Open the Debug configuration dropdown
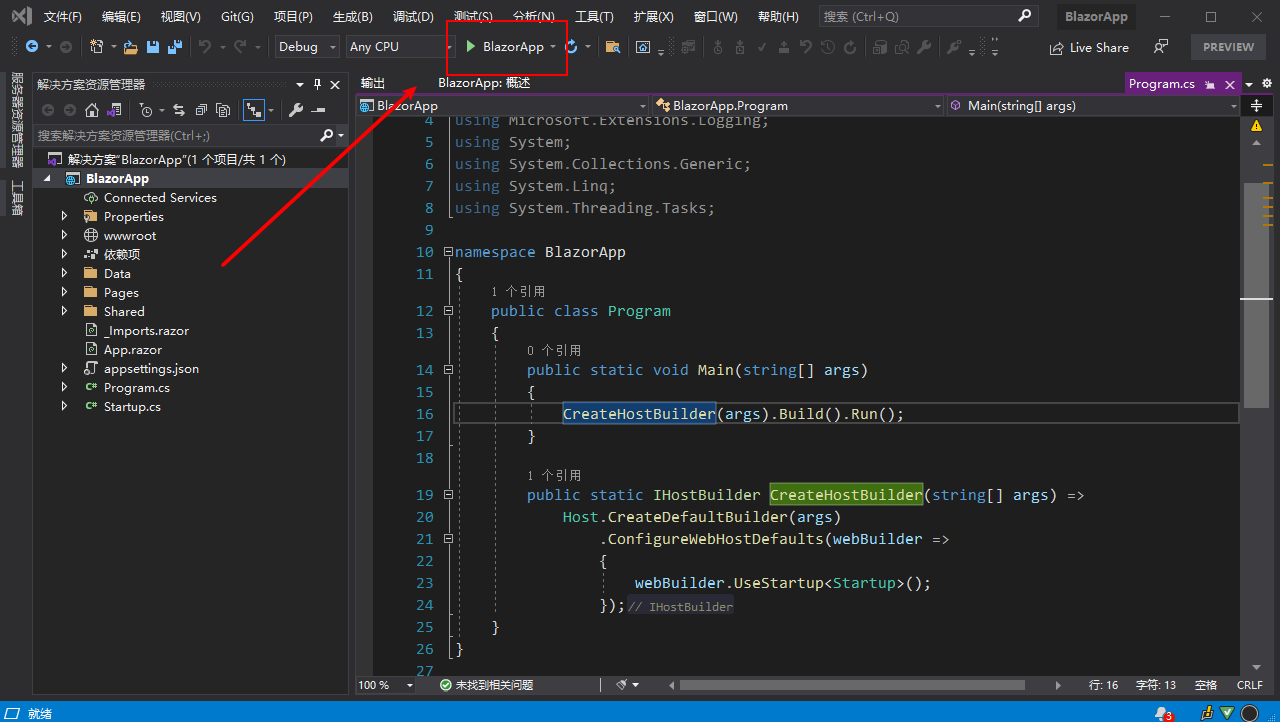The image size is (1280, 722). coord(307,47)
